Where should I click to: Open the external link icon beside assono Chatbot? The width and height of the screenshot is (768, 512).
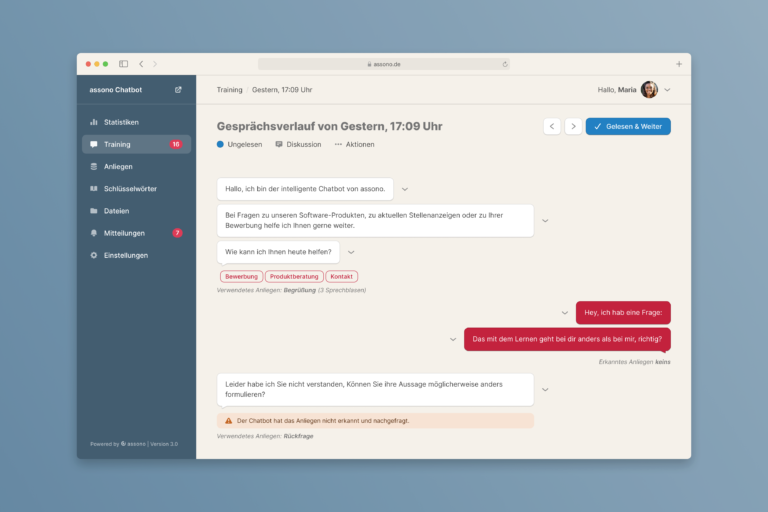(178, 90)
